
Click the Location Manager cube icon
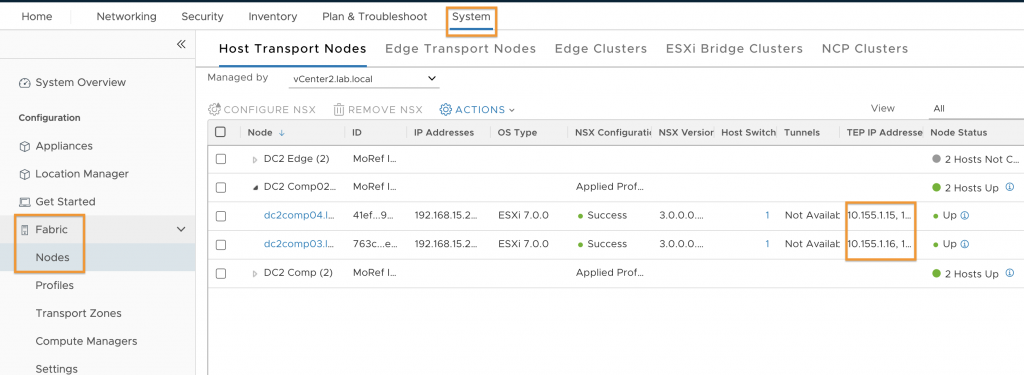pyautogui.click(x=25, y=174)
